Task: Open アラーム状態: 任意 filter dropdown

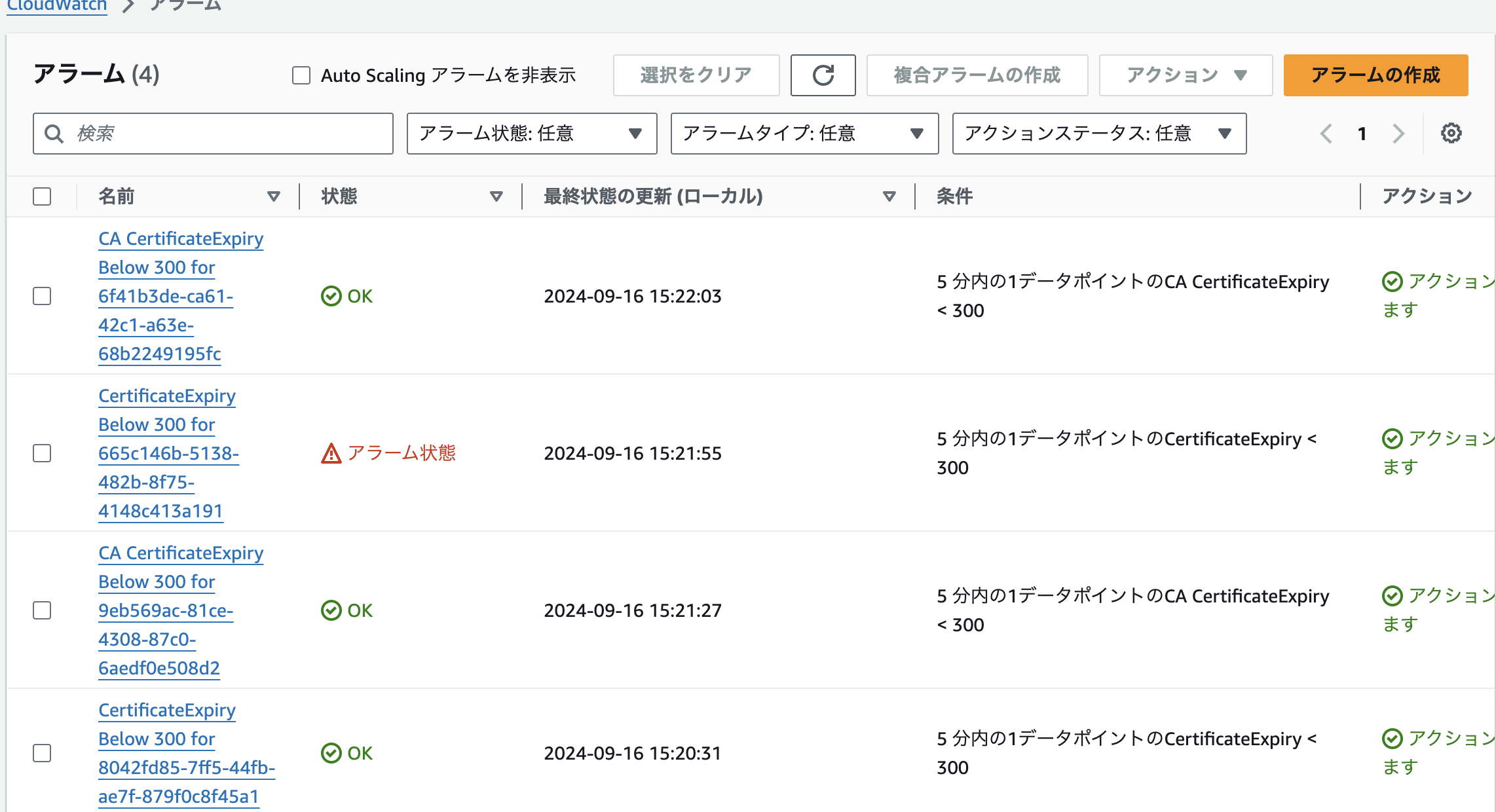Action: point(531,134)
